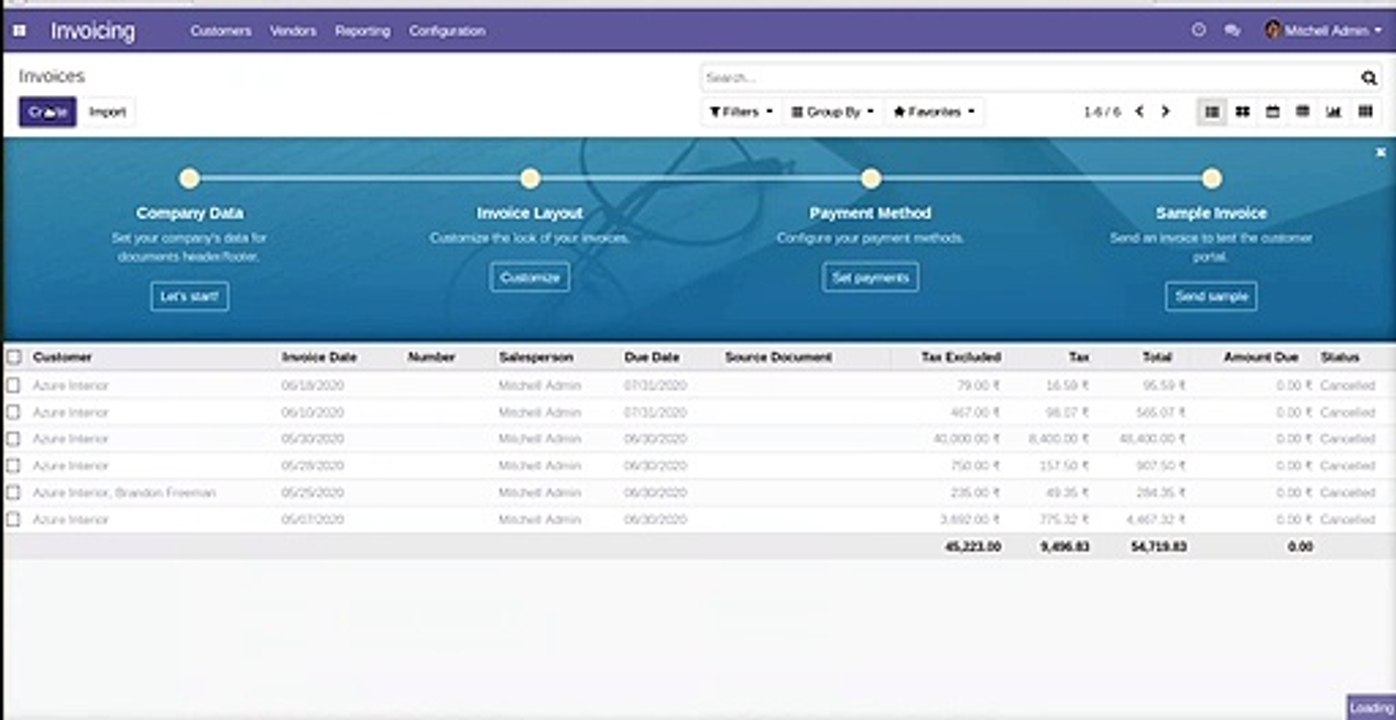Click the Send sample button
Screen dimensions: 1396x720
1211,296
